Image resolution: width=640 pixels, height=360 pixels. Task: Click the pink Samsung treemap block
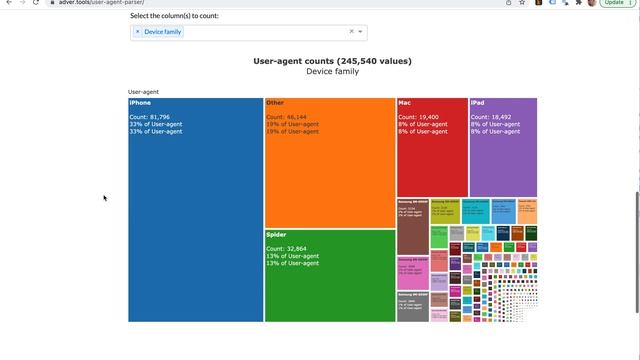pos(413,273)
